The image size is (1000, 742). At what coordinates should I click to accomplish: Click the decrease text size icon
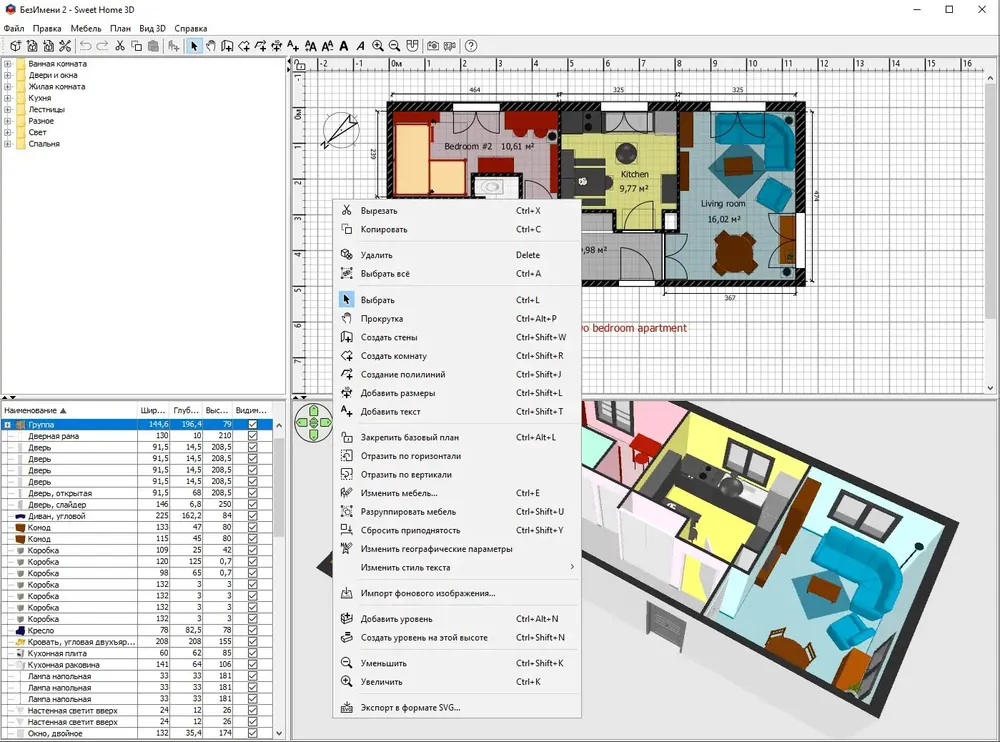327,46
